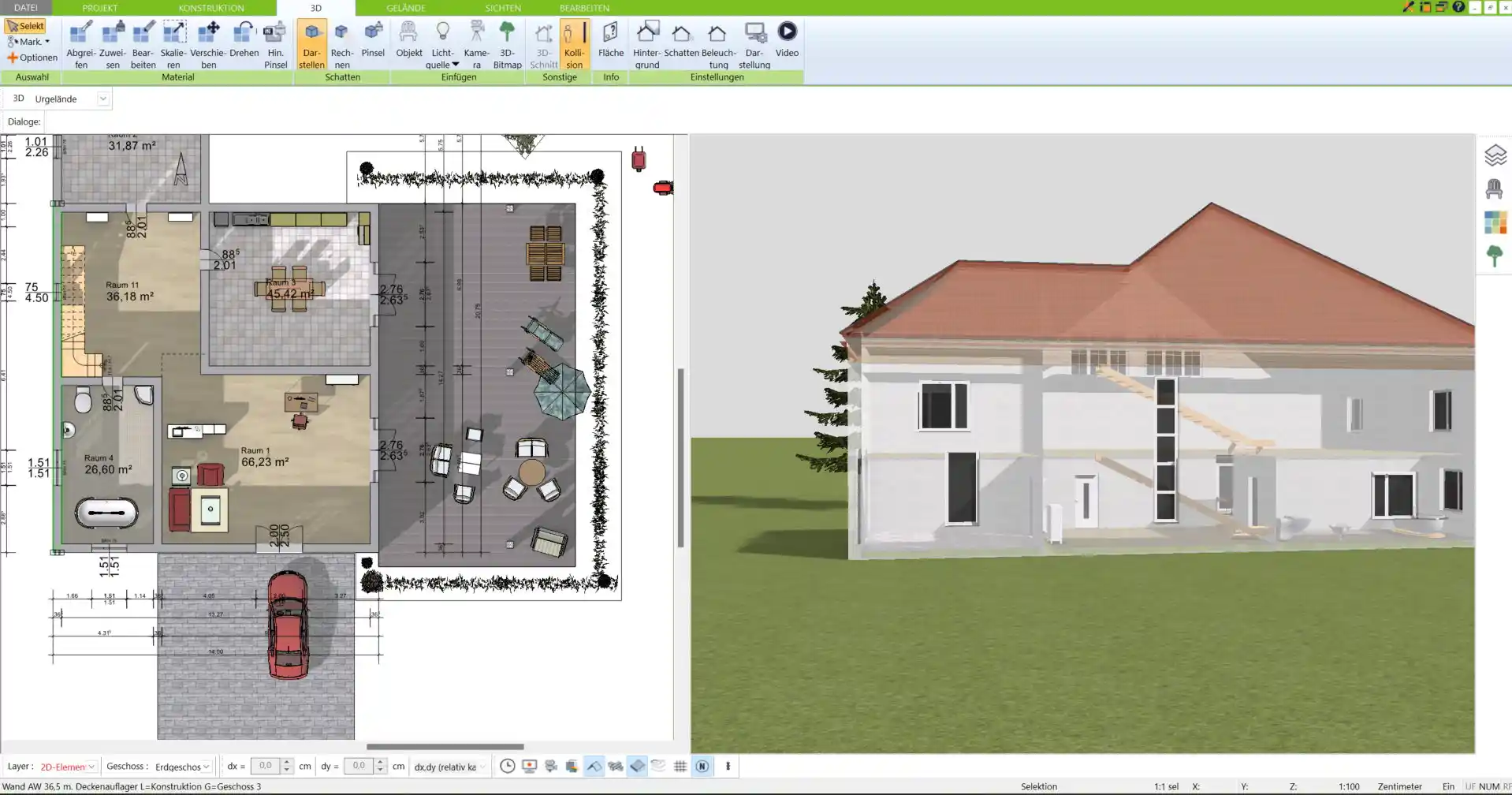
Task: Click the Zuweisen material tool
Action: pos(113,45)
